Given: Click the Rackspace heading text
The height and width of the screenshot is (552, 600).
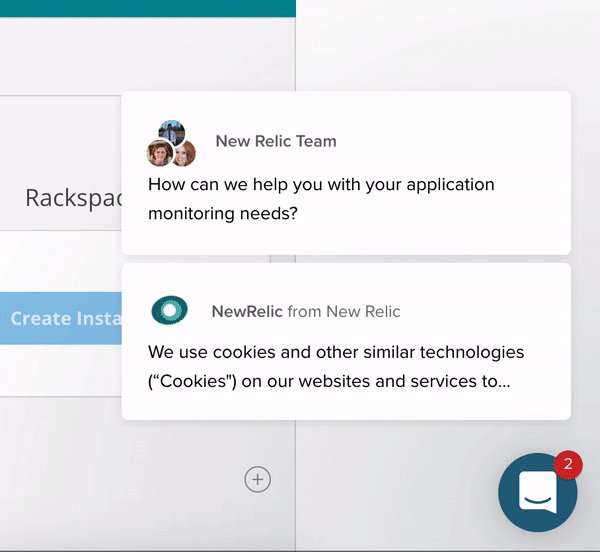Looking at the screenshot, I should tap(73, 199).
